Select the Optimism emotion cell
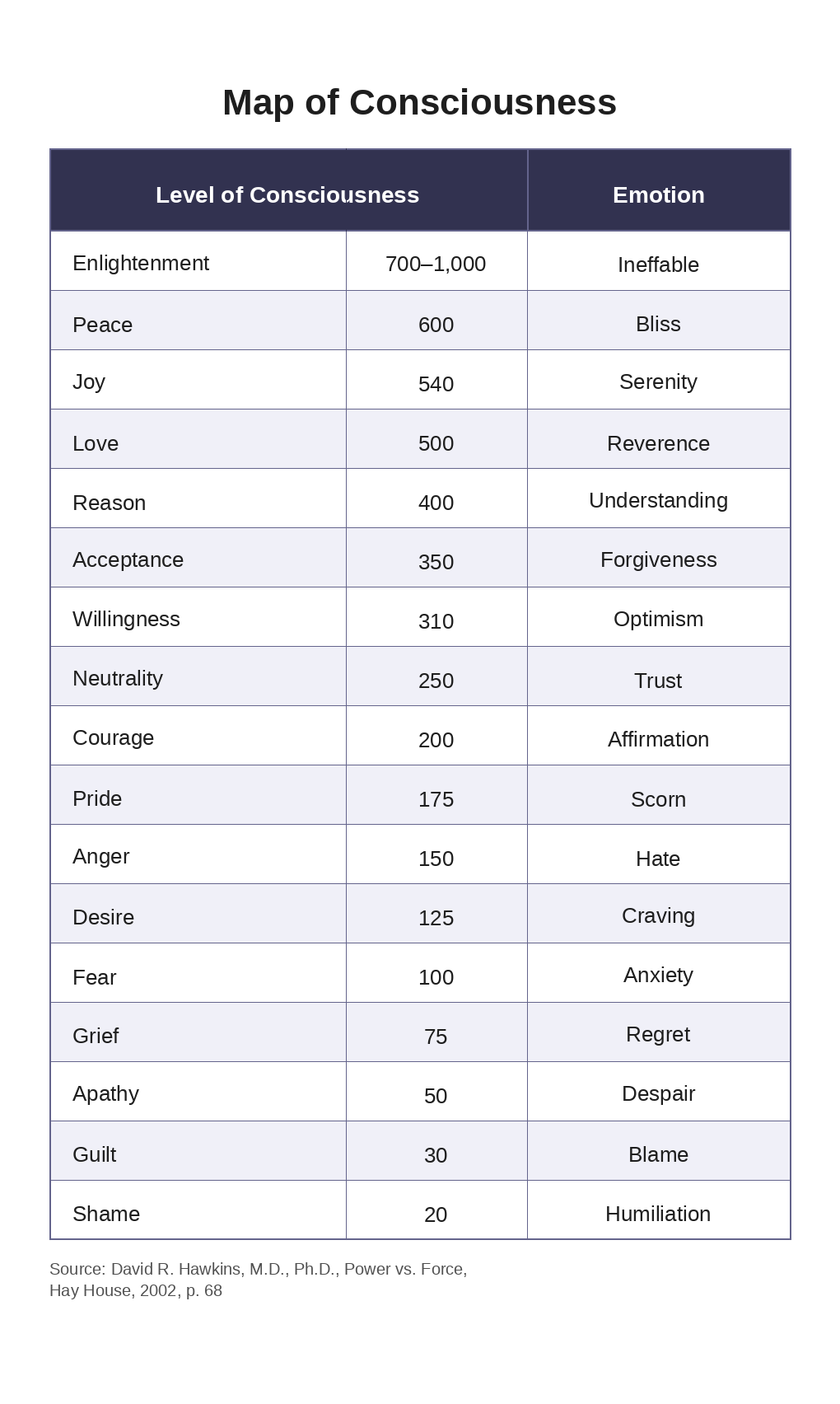840x1404 pixels. [658, 620]
